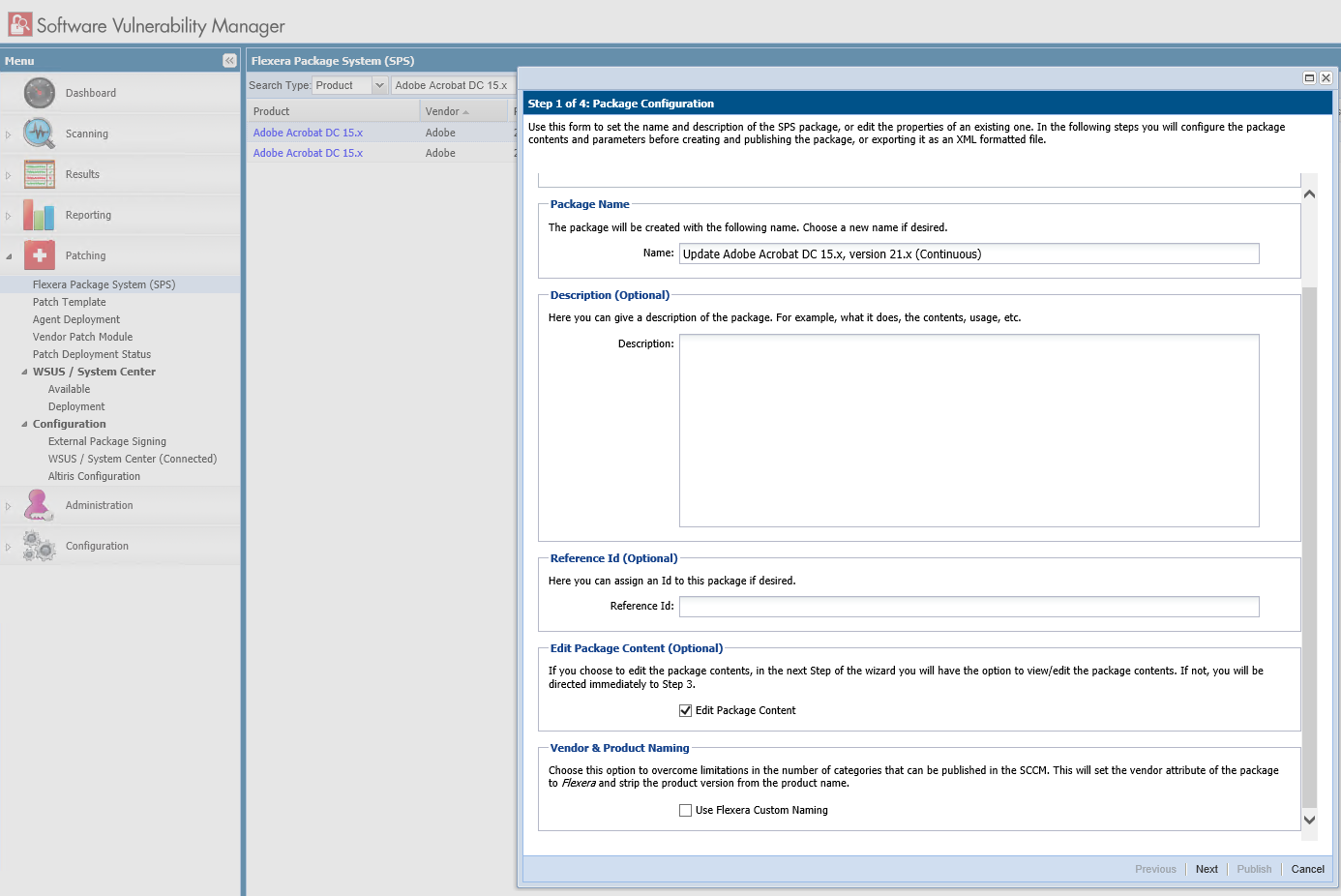Viewport: 1341px width, 896px height.
Task: Click the first row's Adobe vendor cell
Action: tap(440, 133)
